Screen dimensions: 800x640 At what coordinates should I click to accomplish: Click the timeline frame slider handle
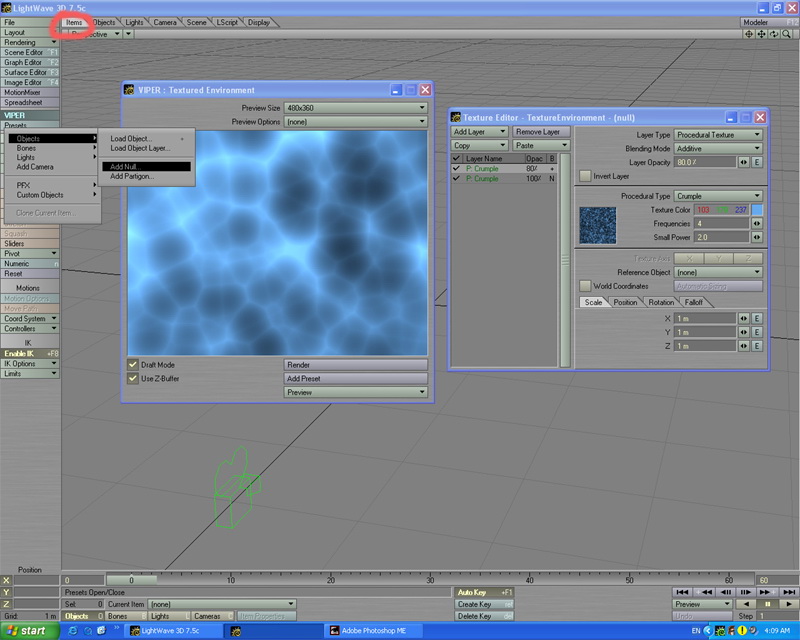point(131,580)
